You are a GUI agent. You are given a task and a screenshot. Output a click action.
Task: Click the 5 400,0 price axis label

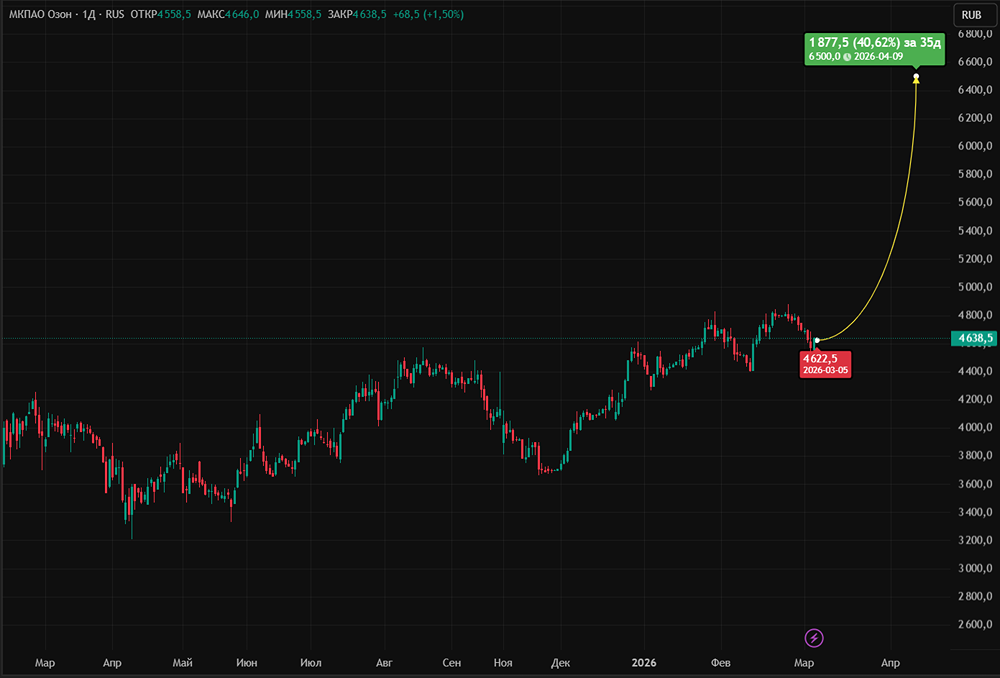[x=975, y=230]
